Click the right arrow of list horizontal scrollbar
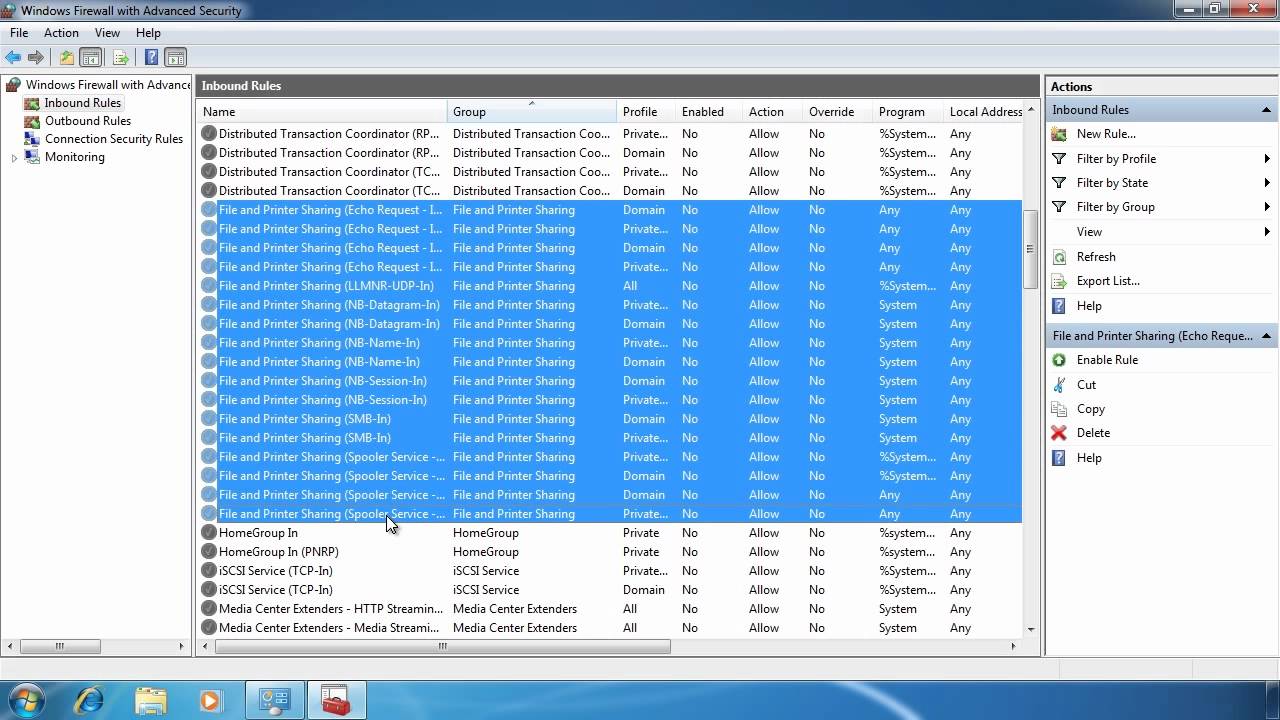Viewport: 1280px width, 720px height. tap(1013, 646)
